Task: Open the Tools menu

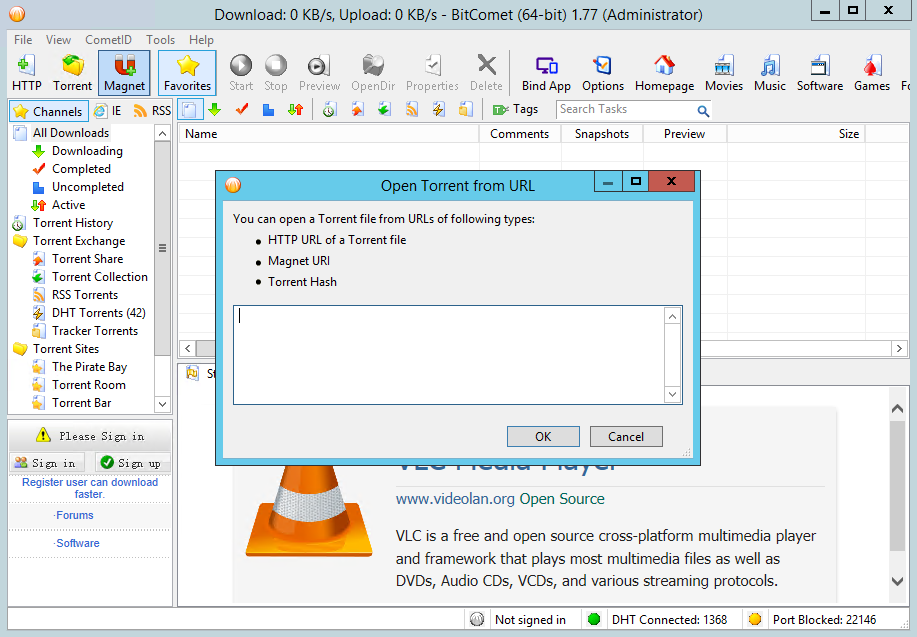Action: point(160,40)
